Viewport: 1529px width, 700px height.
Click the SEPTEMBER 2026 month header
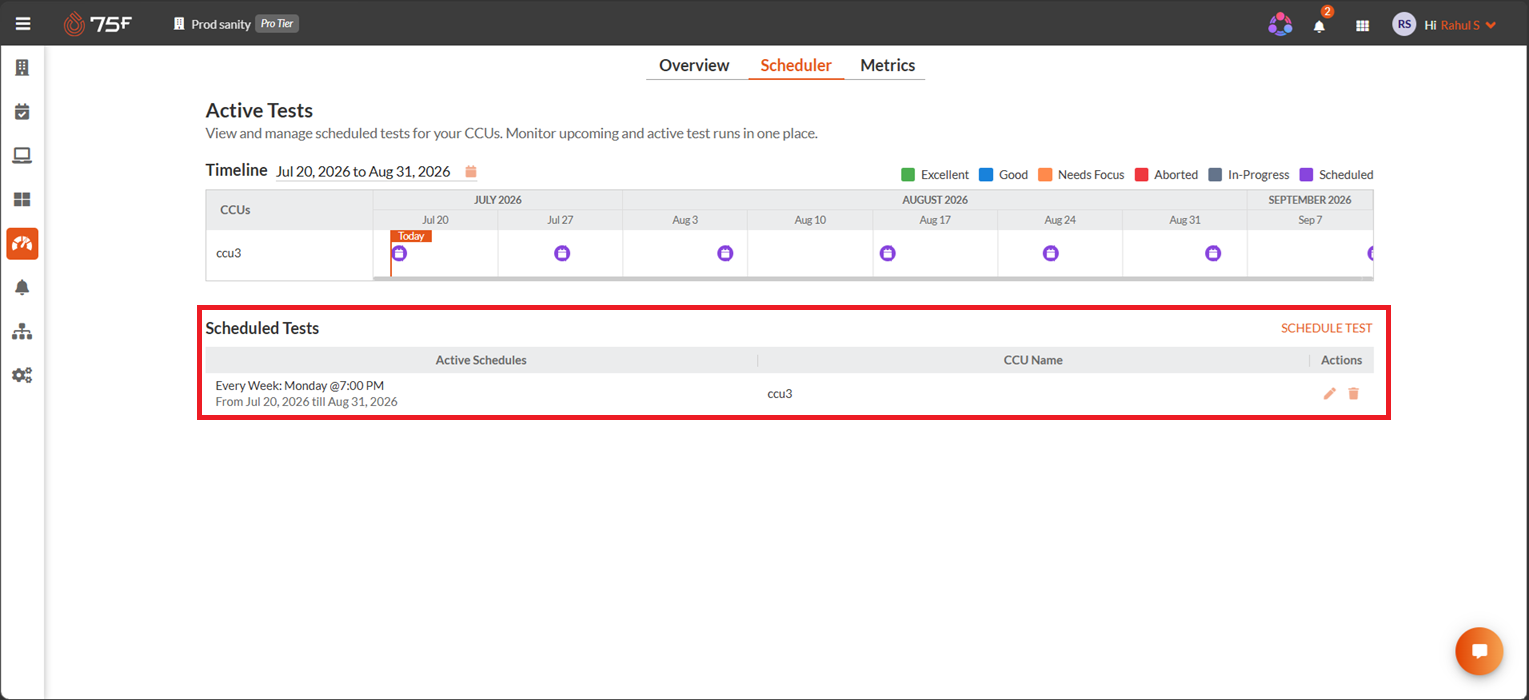(1310, 200)
